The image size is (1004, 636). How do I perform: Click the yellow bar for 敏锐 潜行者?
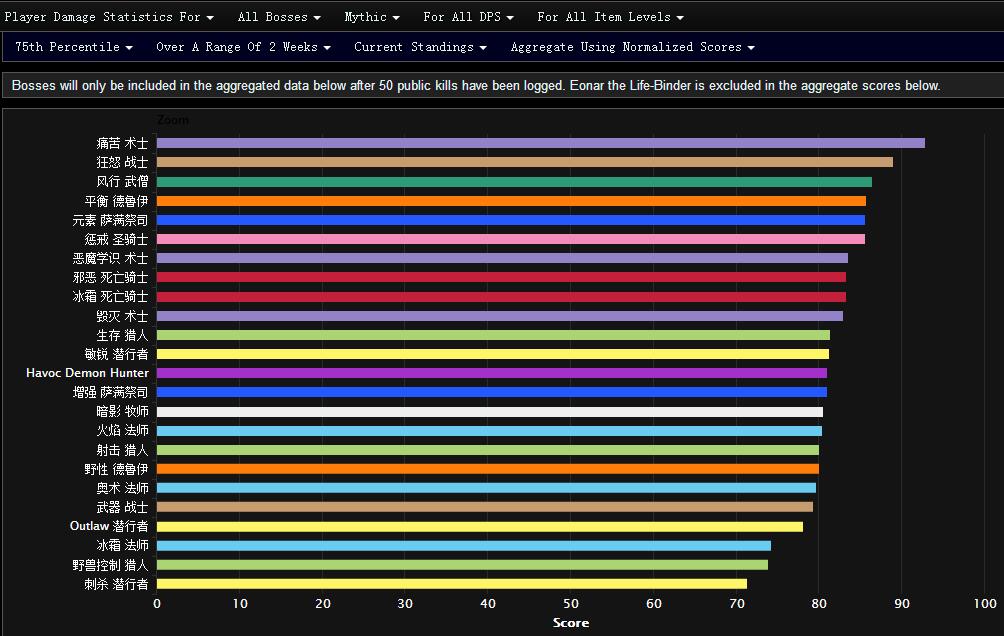point(492,354)
